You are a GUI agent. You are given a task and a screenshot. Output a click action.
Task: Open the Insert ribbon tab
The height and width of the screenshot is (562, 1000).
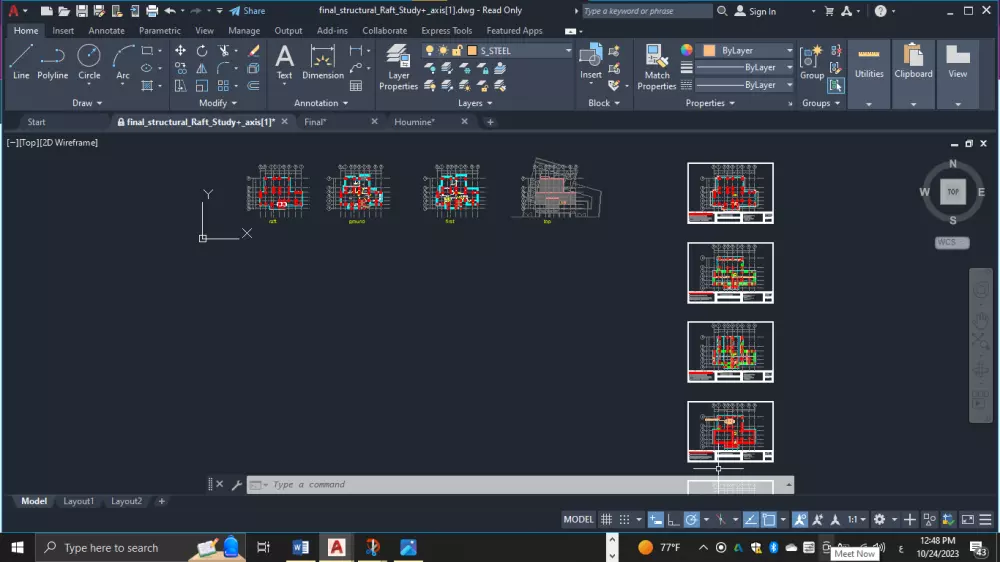click(62, 31)
